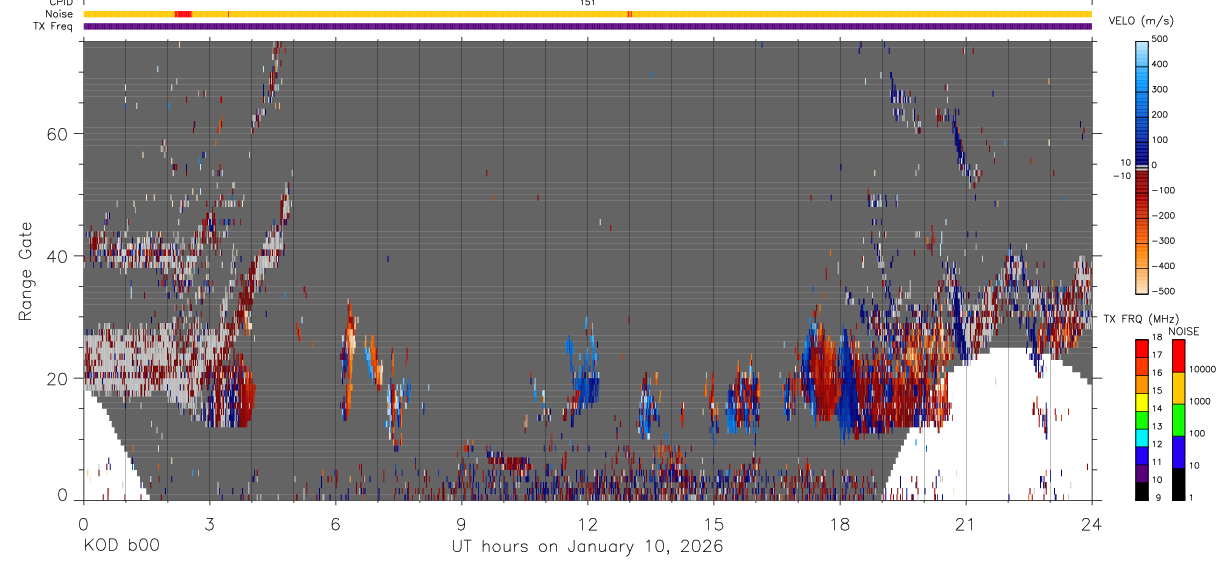1228x567 pixels.
Task: Click the red noise spike near 02 UT
Action: (x=182, y=14)
